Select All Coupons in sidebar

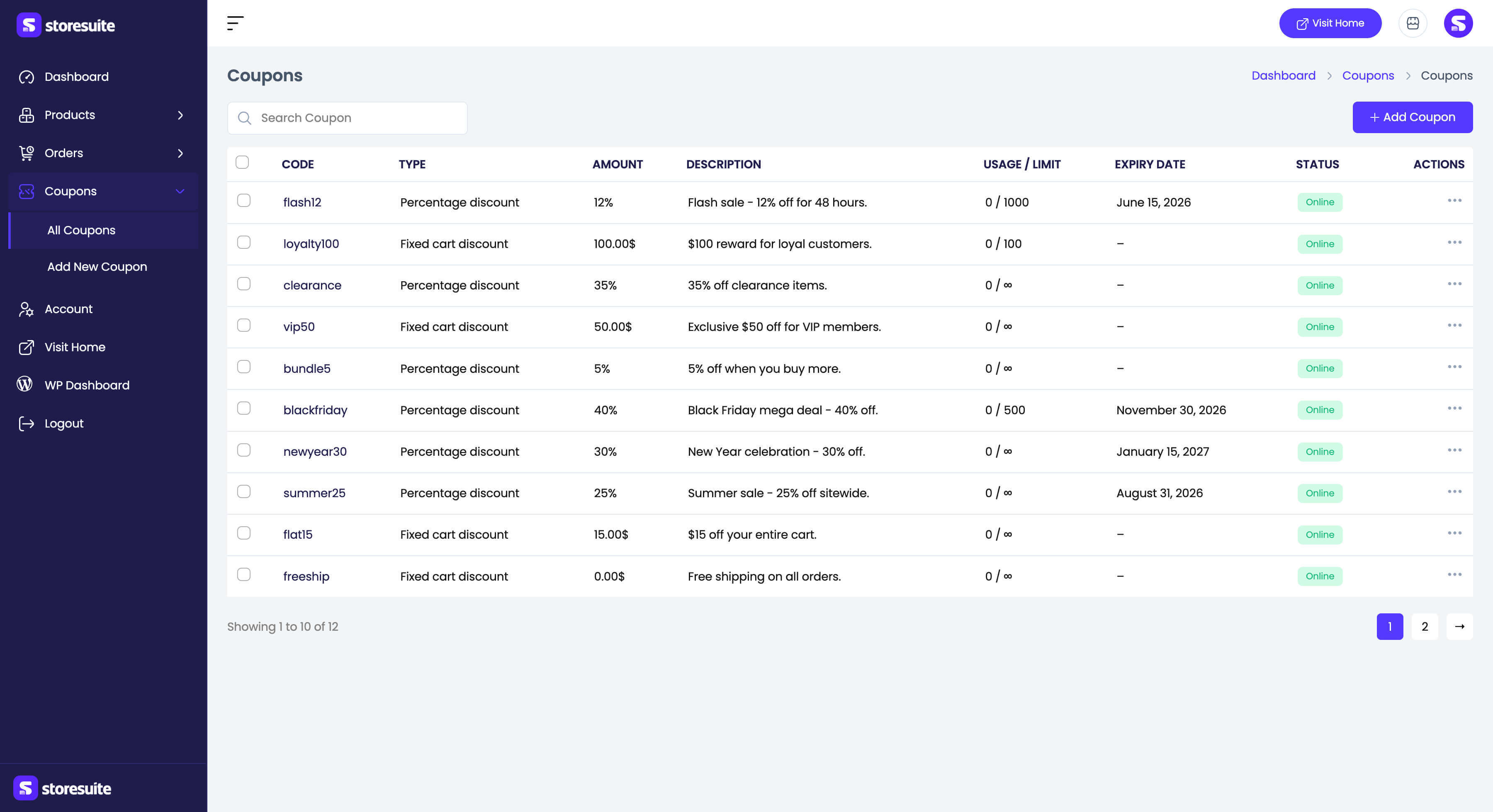click(81, 230)
